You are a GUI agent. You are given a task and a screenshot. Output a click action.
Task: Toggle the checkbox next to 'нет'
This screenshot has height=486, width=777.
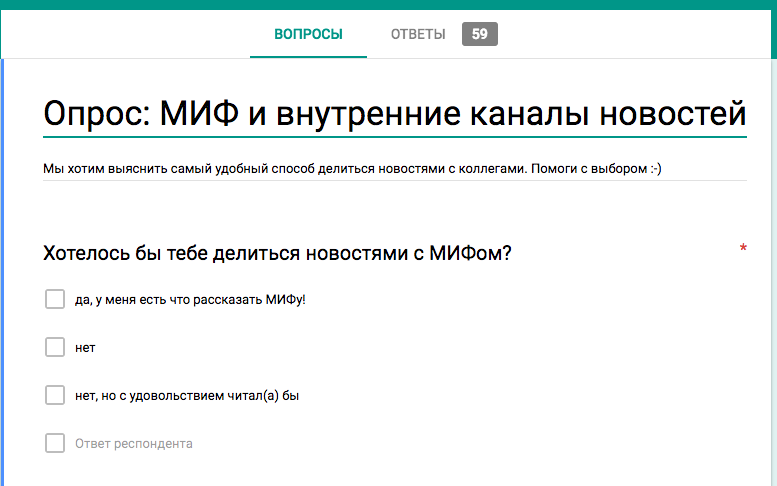click(x=55, y=347)
